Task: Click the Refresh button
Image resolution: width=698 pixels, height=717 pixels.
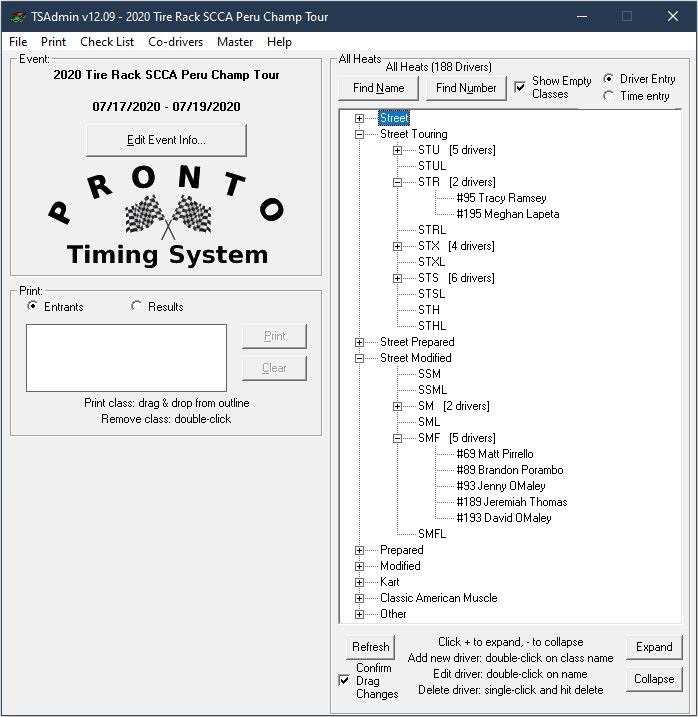Action: [x=370, y=647]
